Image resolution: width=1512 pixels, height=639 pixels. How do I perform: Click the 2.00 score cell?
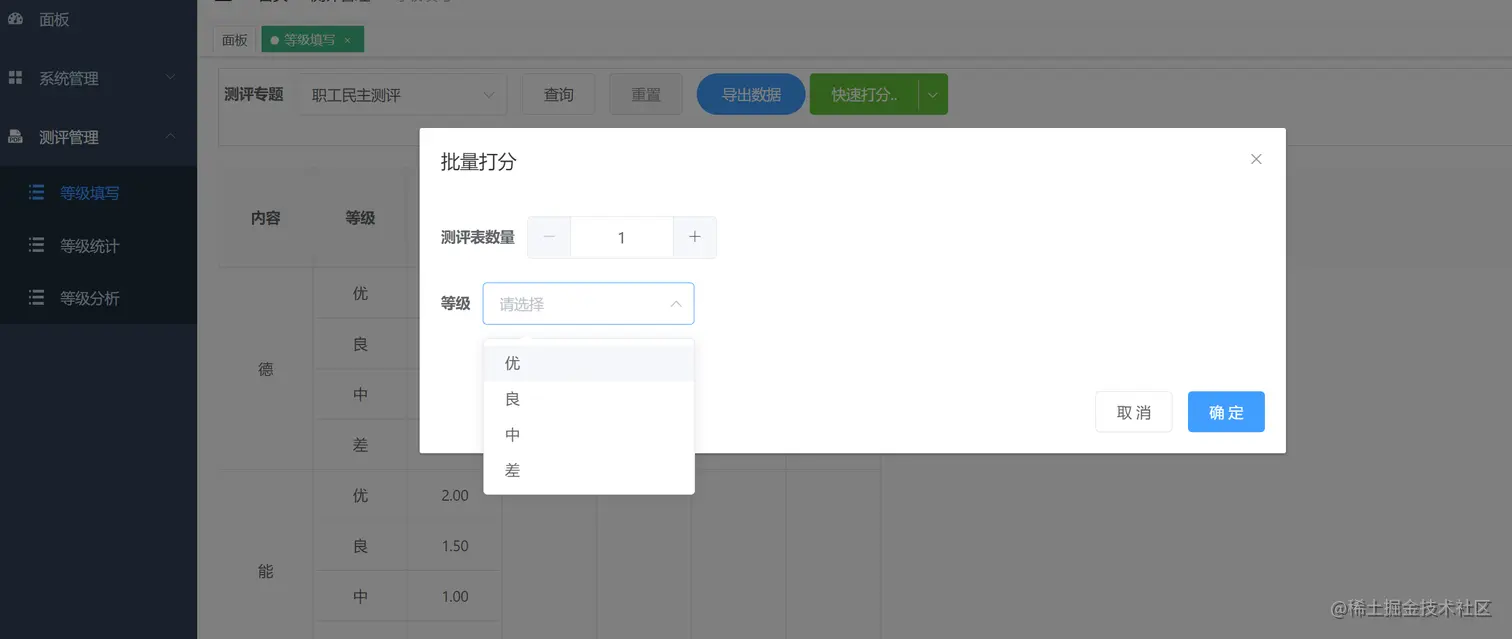[x=454, y=495]
